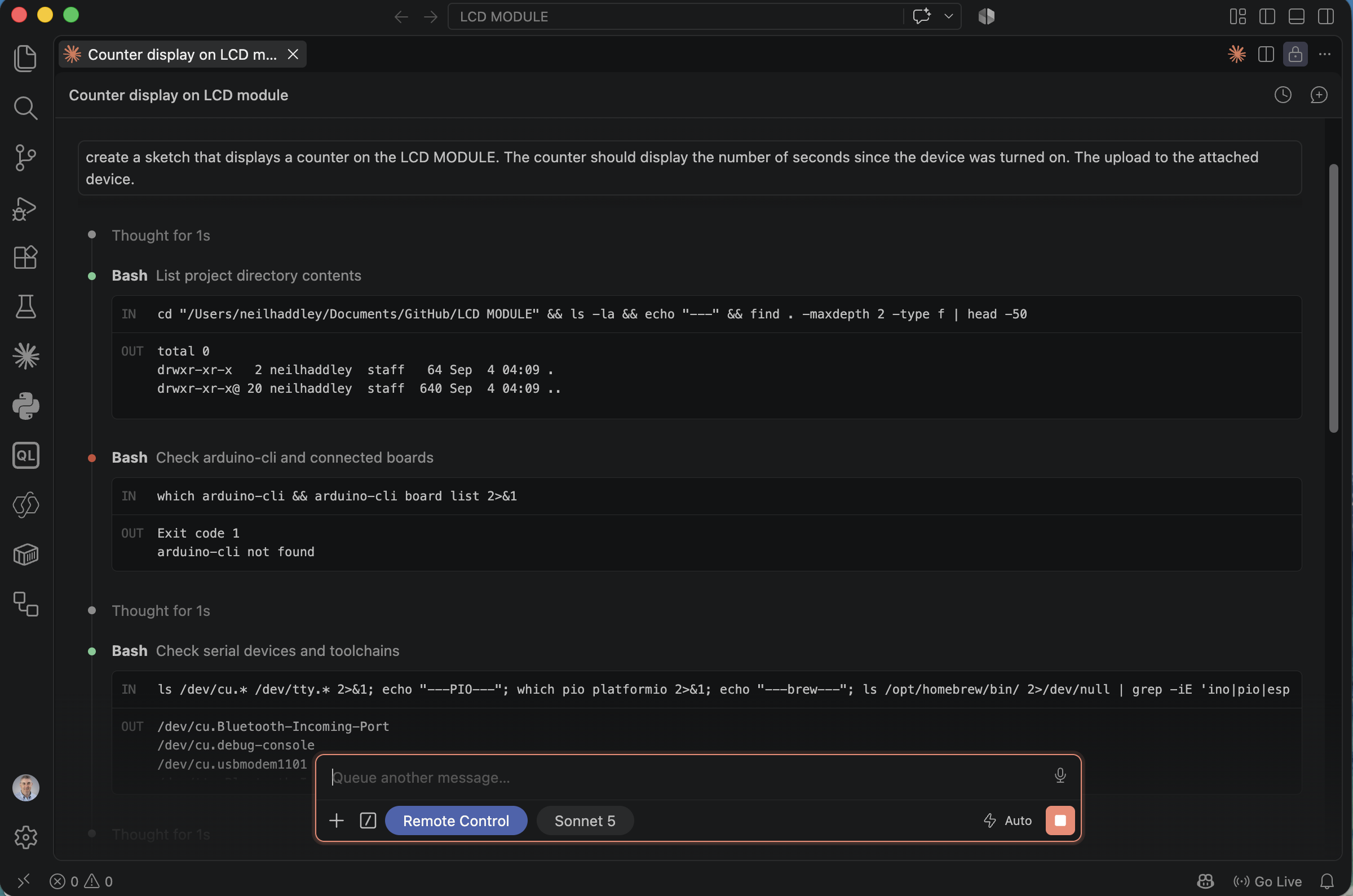Add attachment with the plus button

pyautogui.click(x=336, y=820)
